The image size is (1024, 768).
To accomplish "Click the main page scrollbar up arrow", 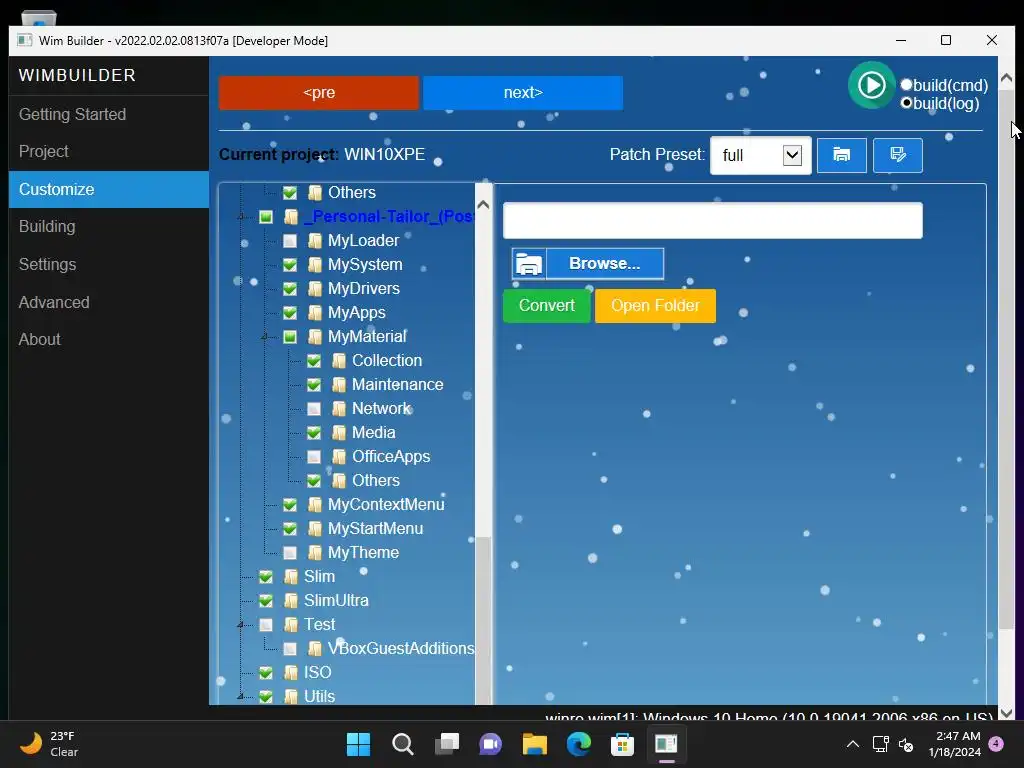I will (x=1006, y=78).
